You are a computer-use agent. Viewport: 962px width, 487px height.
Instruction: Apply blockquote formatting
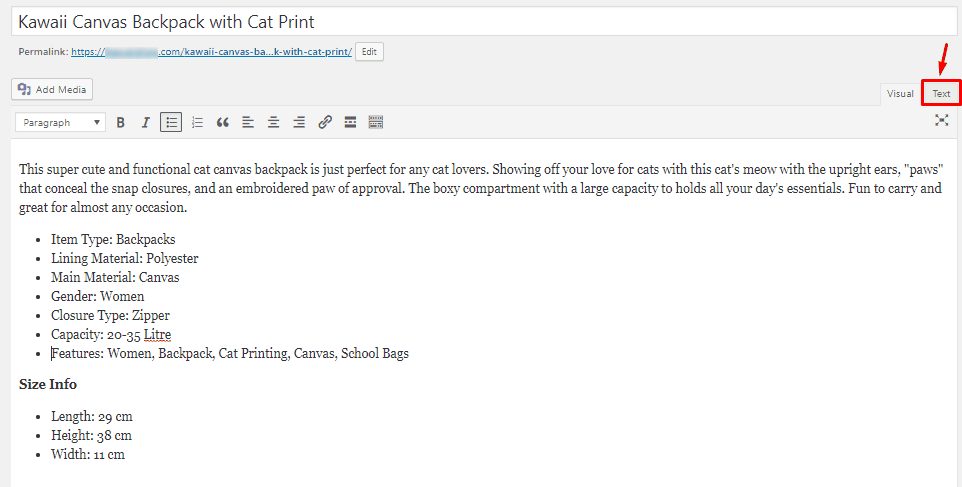[223, 123]
